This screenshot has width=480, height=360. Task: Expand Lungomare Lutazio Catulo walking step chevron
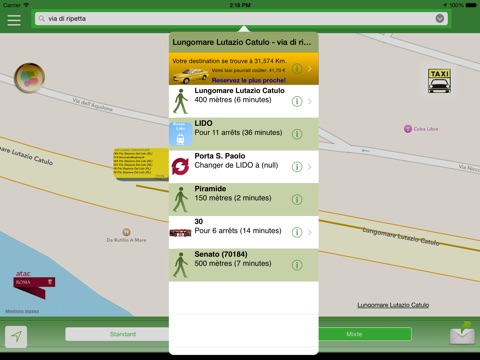[x=310, y=101]
